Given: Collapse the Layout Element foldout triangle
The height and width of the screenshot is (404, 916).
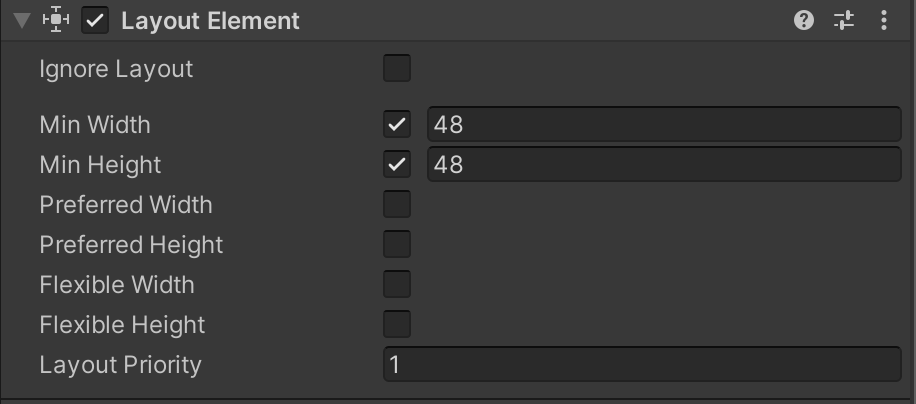Looking at the screenshot, I should (22, 21).
